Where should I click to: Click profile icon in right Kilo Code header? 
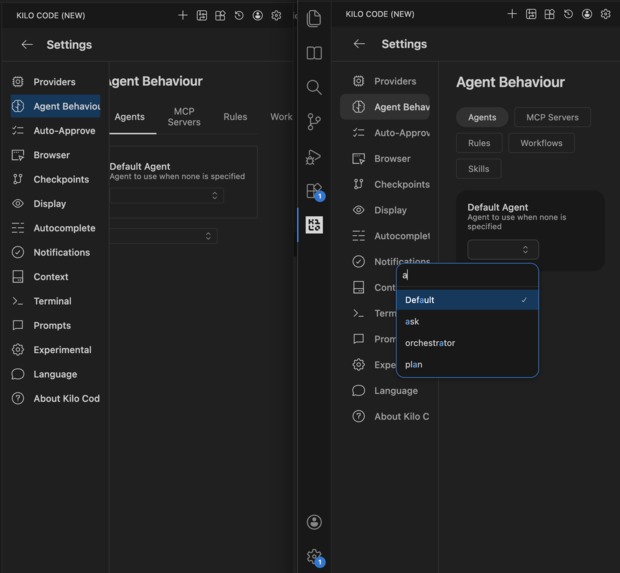coord(587,14)
